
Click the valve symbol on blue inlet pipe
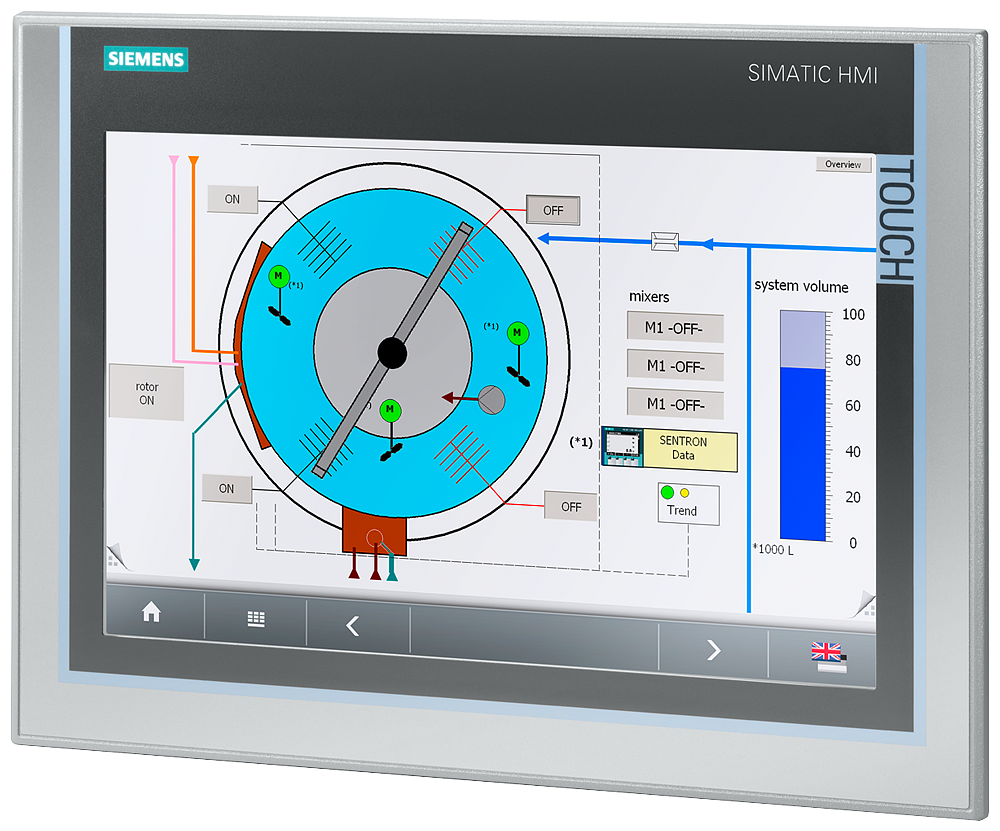point(664,238)
